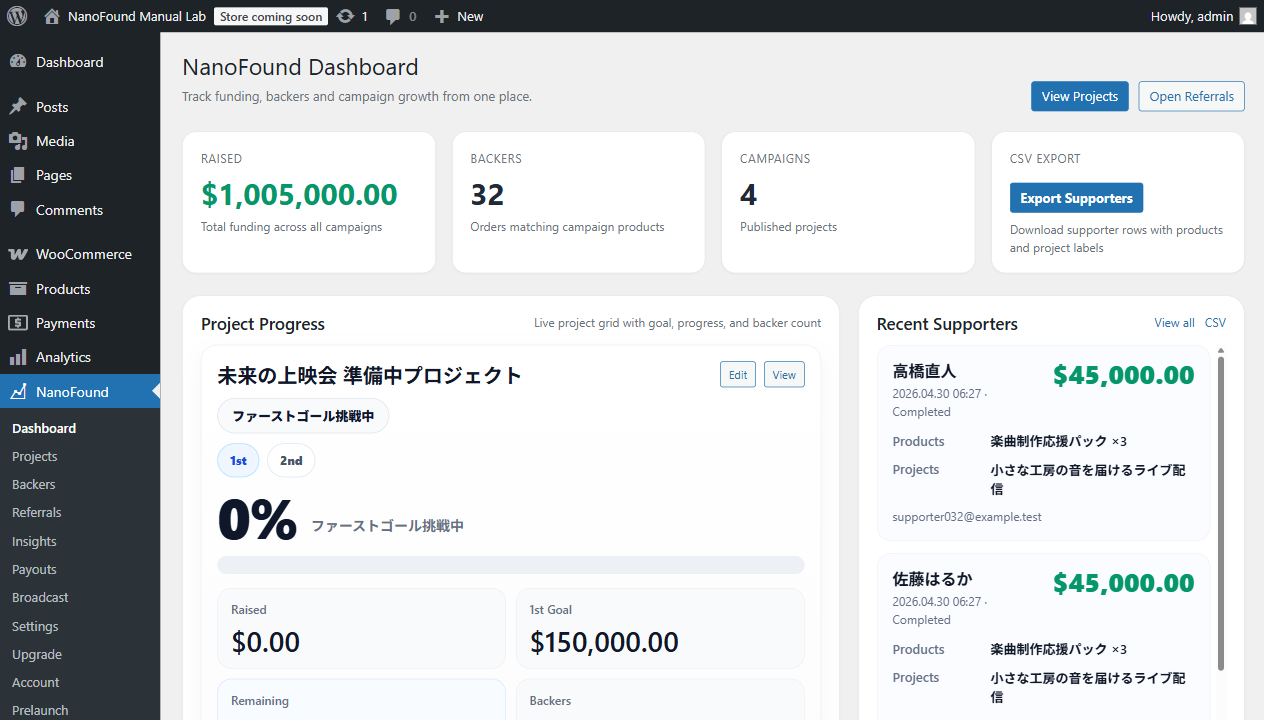Click supporter name 高橋直人
Viewport: 1264px width, 720px height.
point(924,371)
